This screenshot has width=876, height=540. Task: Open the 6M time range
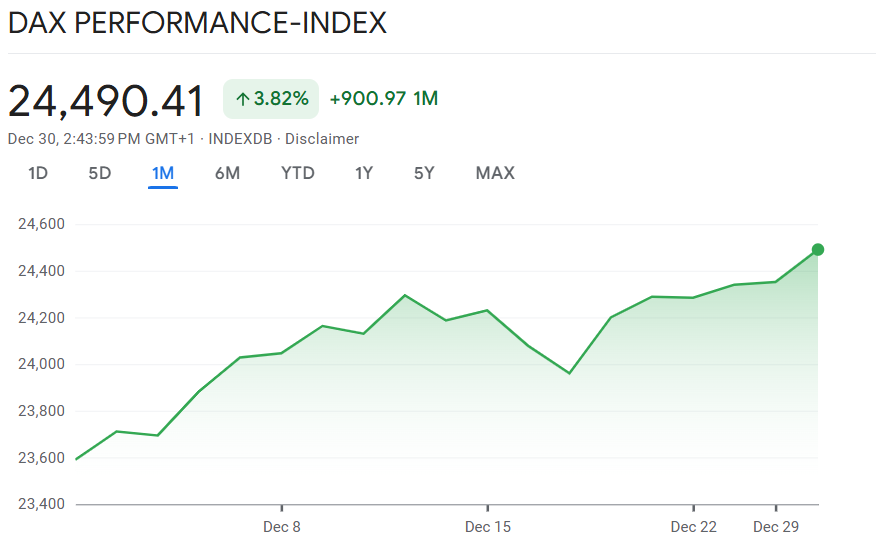[x=227, y=173]
